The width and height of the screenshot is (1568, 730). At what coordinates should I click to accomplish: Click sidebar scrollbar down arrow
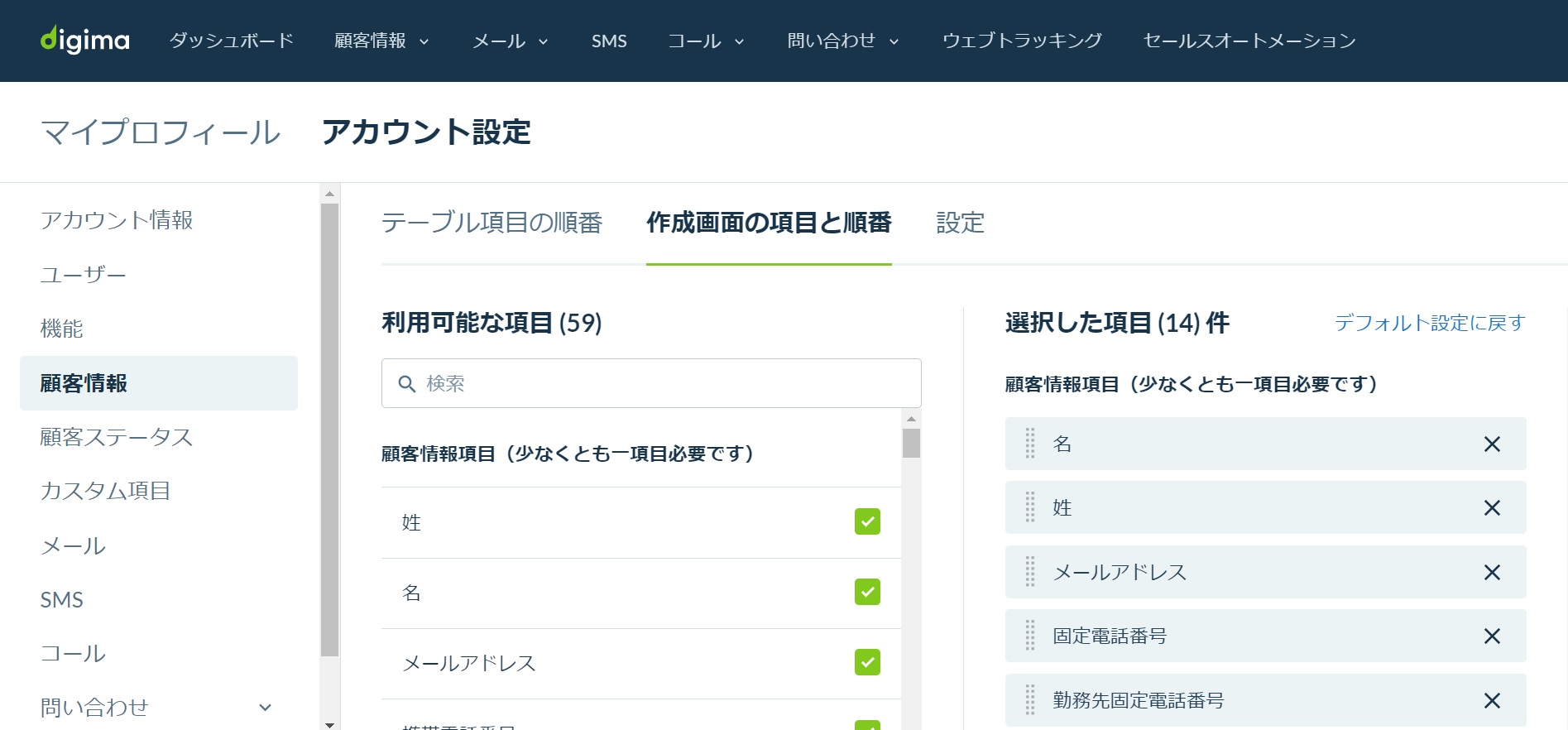330,724
